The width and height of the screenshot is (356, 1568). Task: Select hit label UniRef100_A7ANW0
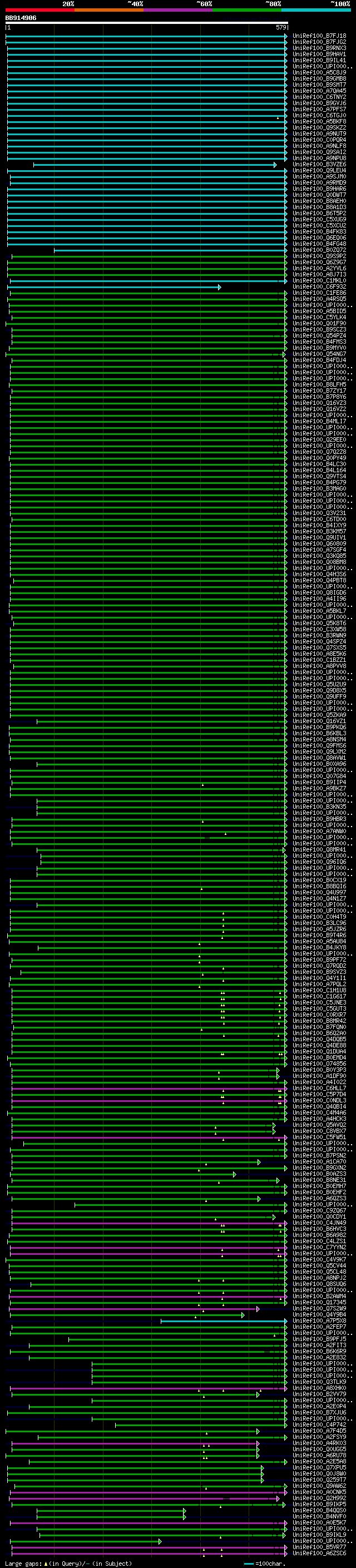pos(319,832)
